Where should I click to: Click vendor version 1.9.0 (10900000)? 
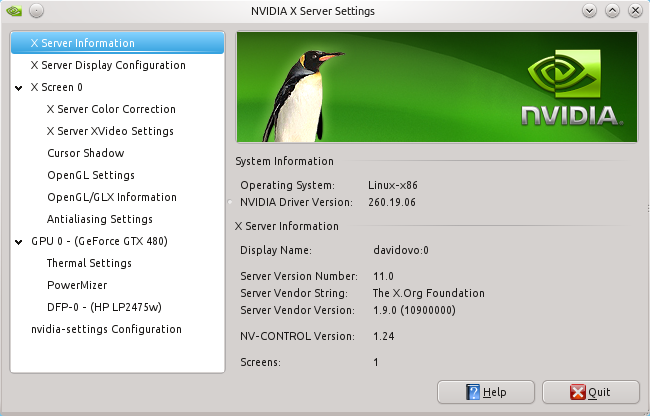click(x=414, y=310)
